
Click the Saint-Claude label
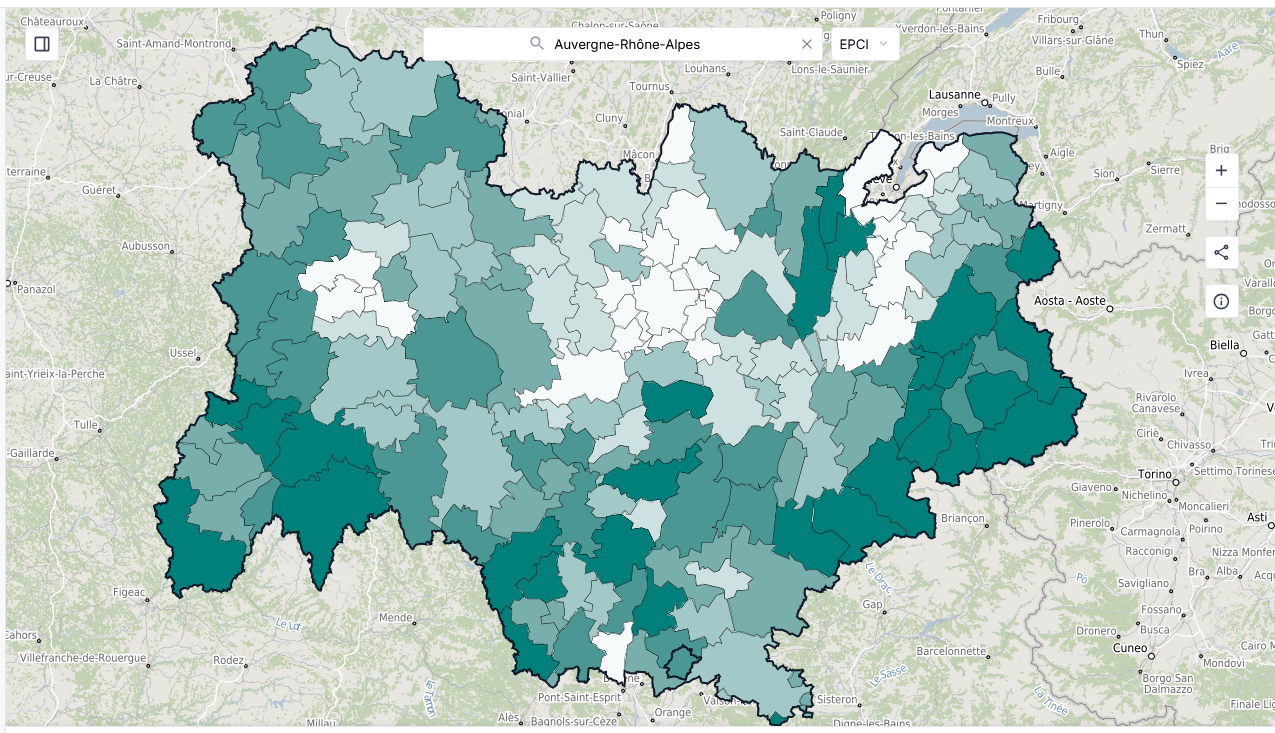(x=811, y=132)
